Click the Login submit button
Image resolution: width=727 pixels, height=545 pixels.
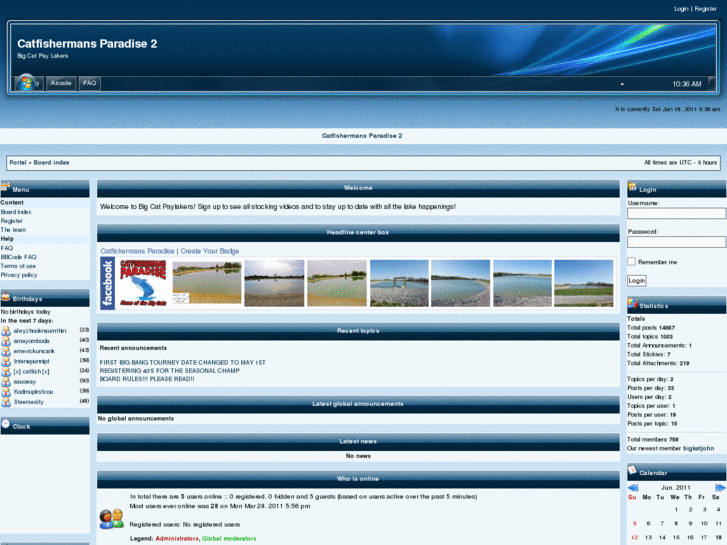[x=637, y=281]
